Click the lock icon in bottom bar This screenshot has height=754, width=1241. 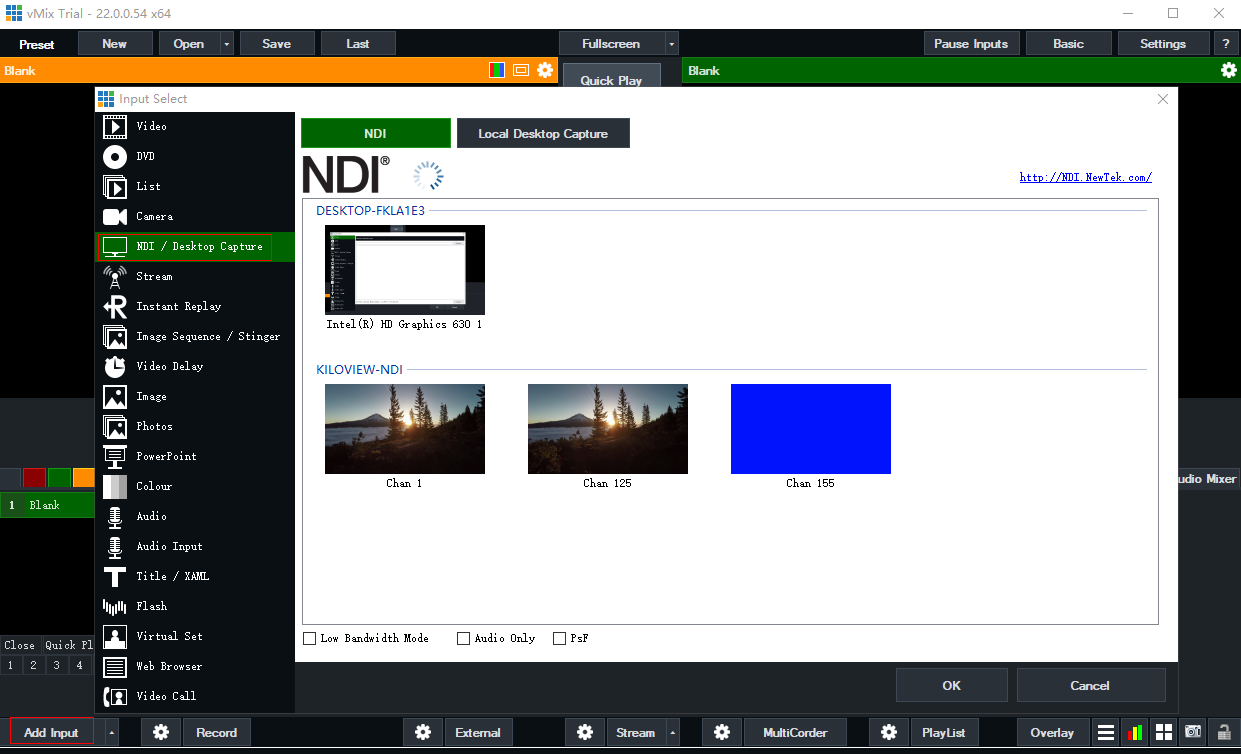click(1223, 732)
